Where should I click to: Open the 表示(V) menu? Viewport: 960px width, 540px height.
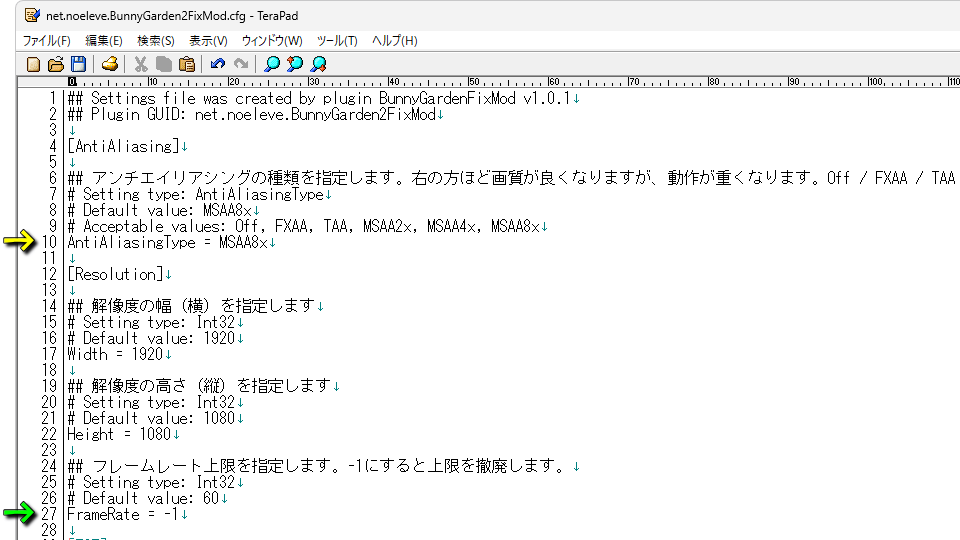pyautogui.click(x=208, y=41)
